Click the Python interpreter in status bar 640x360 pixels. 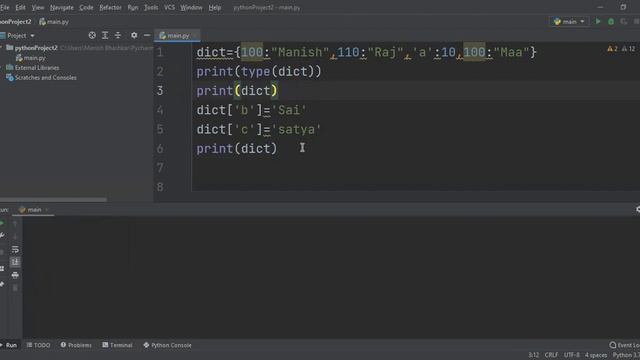(x=626, y=355)
